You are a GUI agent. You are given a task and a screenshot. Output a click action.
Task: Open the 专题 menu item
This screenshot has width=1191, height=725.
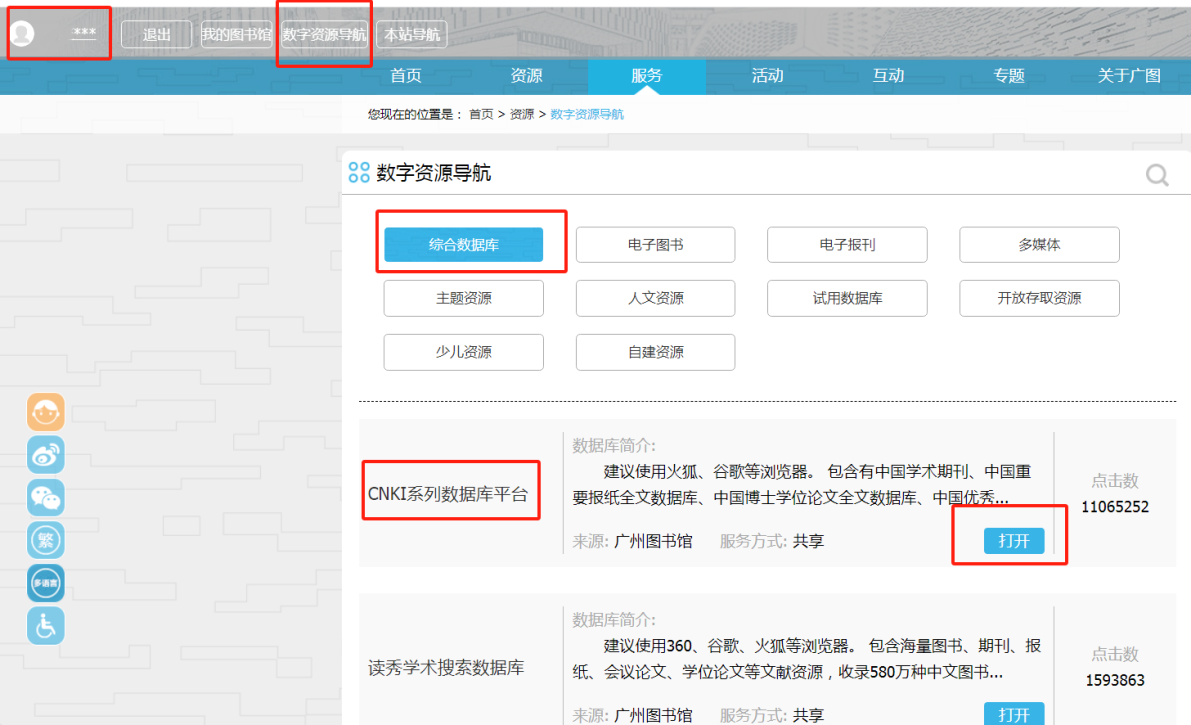pyautogui.click(x=1009, y=75)
